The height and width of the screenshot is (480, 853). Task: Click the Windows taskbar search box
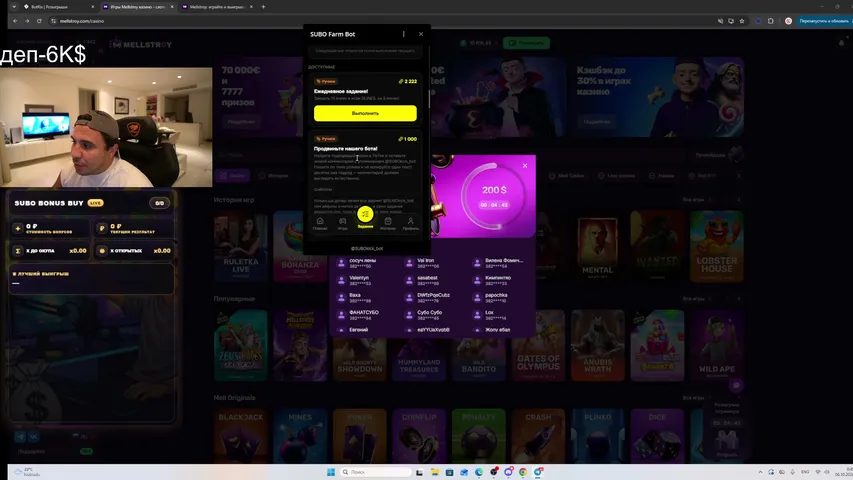(x=375, y=472)
